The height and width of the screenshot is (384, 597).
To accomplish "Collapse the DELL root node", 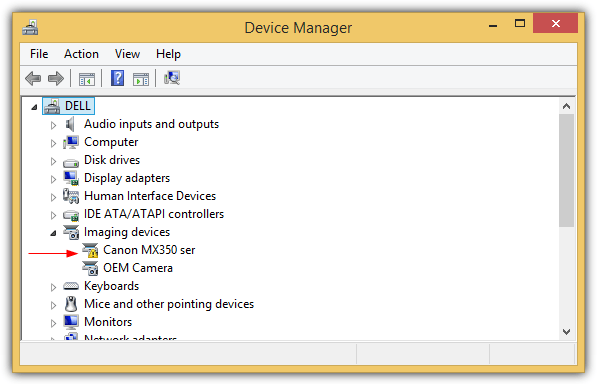I will click(x=34, y=107).
